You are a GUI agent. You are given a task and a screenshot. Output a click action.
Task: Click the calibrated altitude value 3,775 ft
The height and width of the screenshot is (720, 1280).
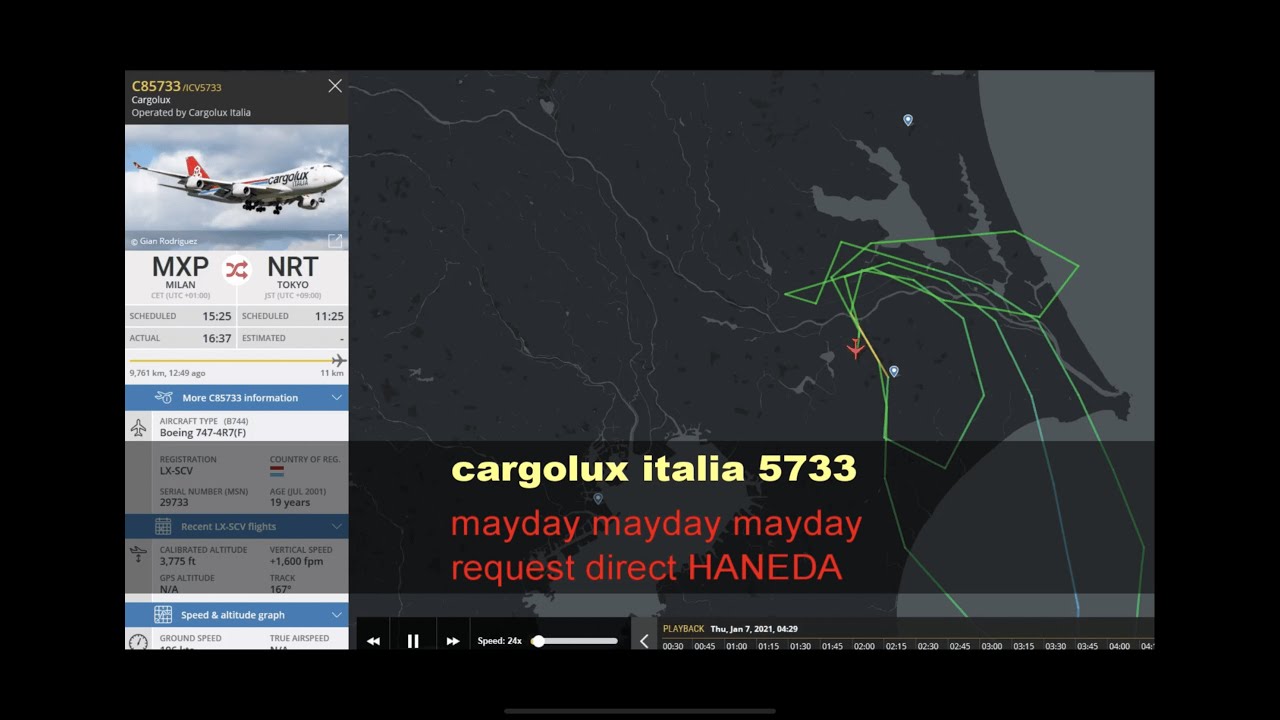coord(178,562)
